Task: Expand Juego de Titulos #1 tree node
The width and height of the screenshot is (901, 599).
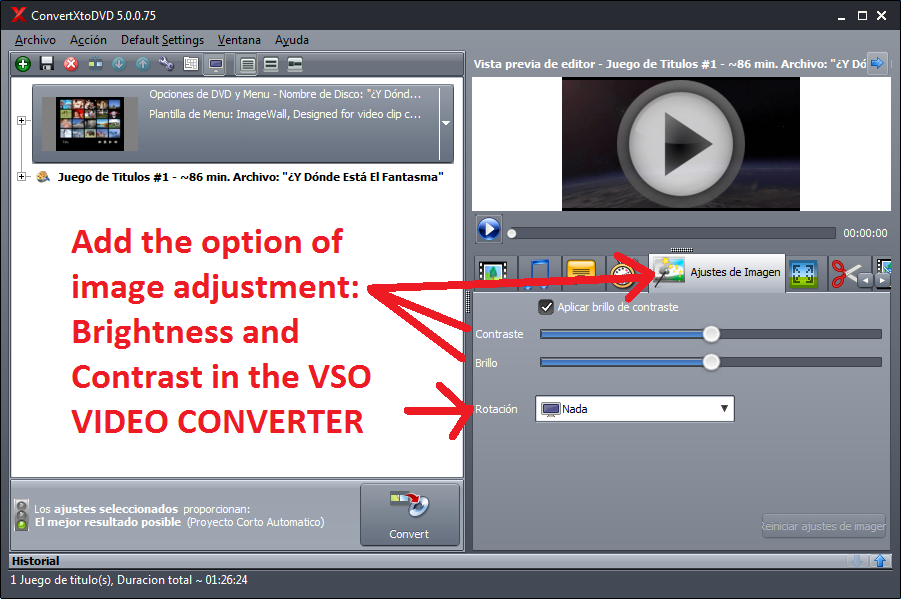Action: [21, 176]
